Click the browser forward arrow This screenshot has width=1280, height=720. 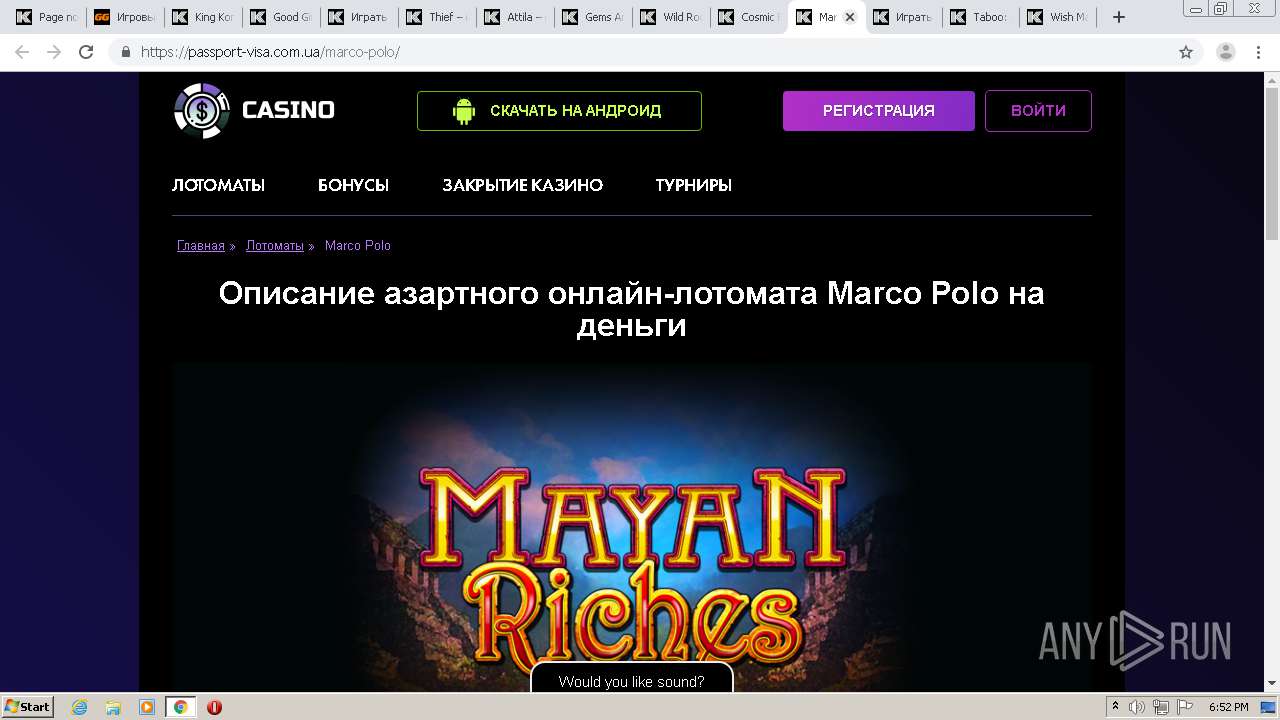tap(54, 52)
